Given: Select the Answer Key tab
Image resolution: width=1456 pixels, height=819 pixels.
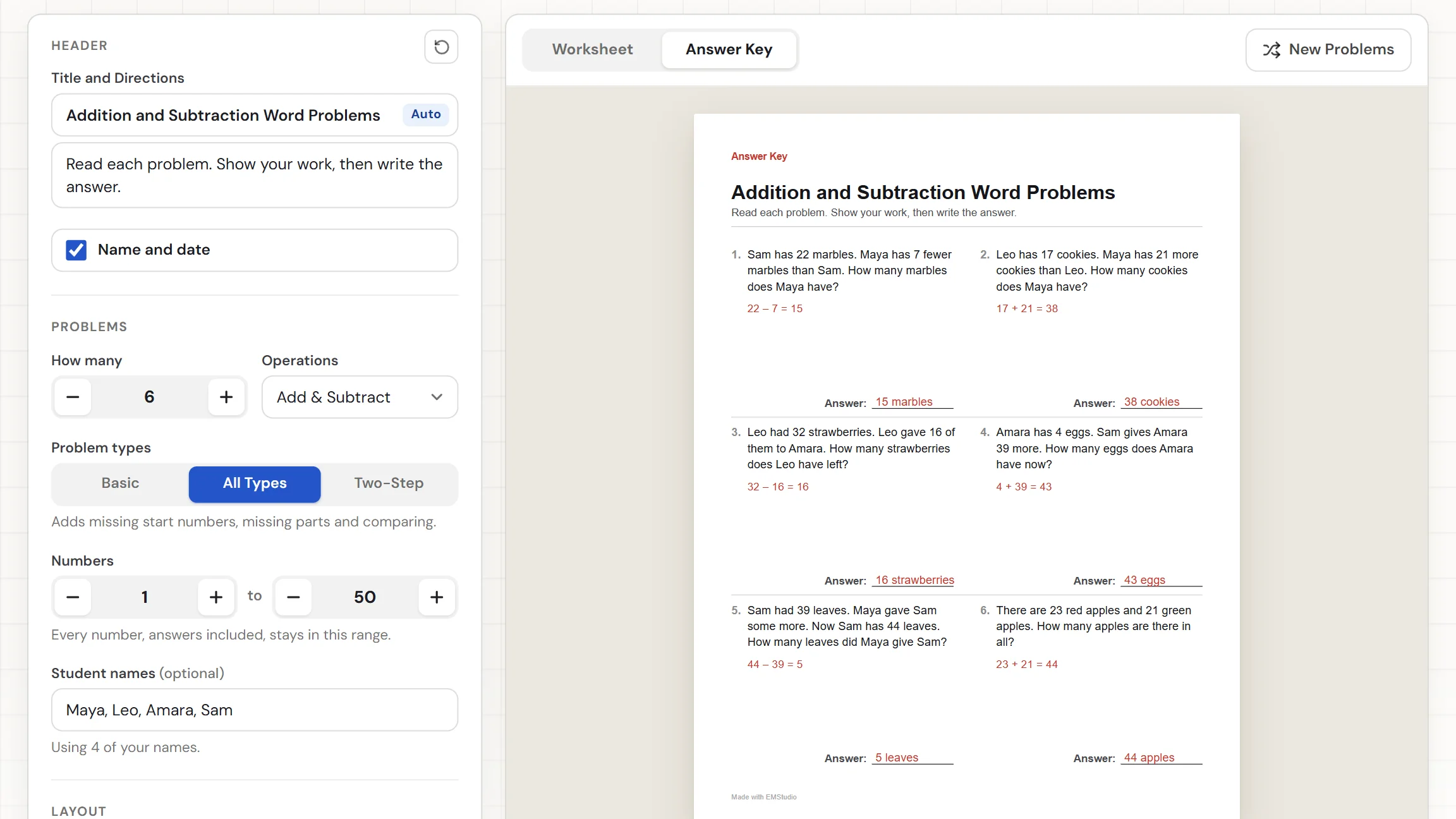Looking at the screenshot, I should [729, 49].
